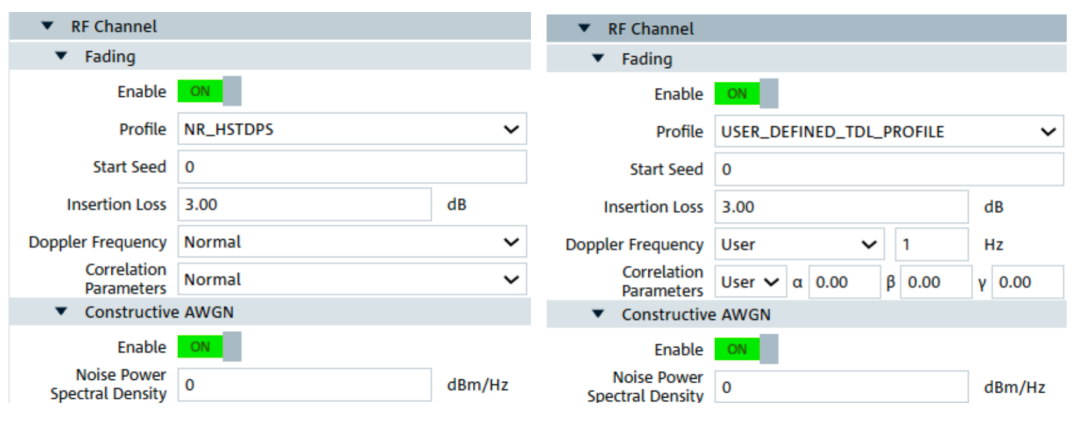Viewport: 1080px width, 427px height.
Task: Collapse the RF Channel section in left panel
Action: 47,27
